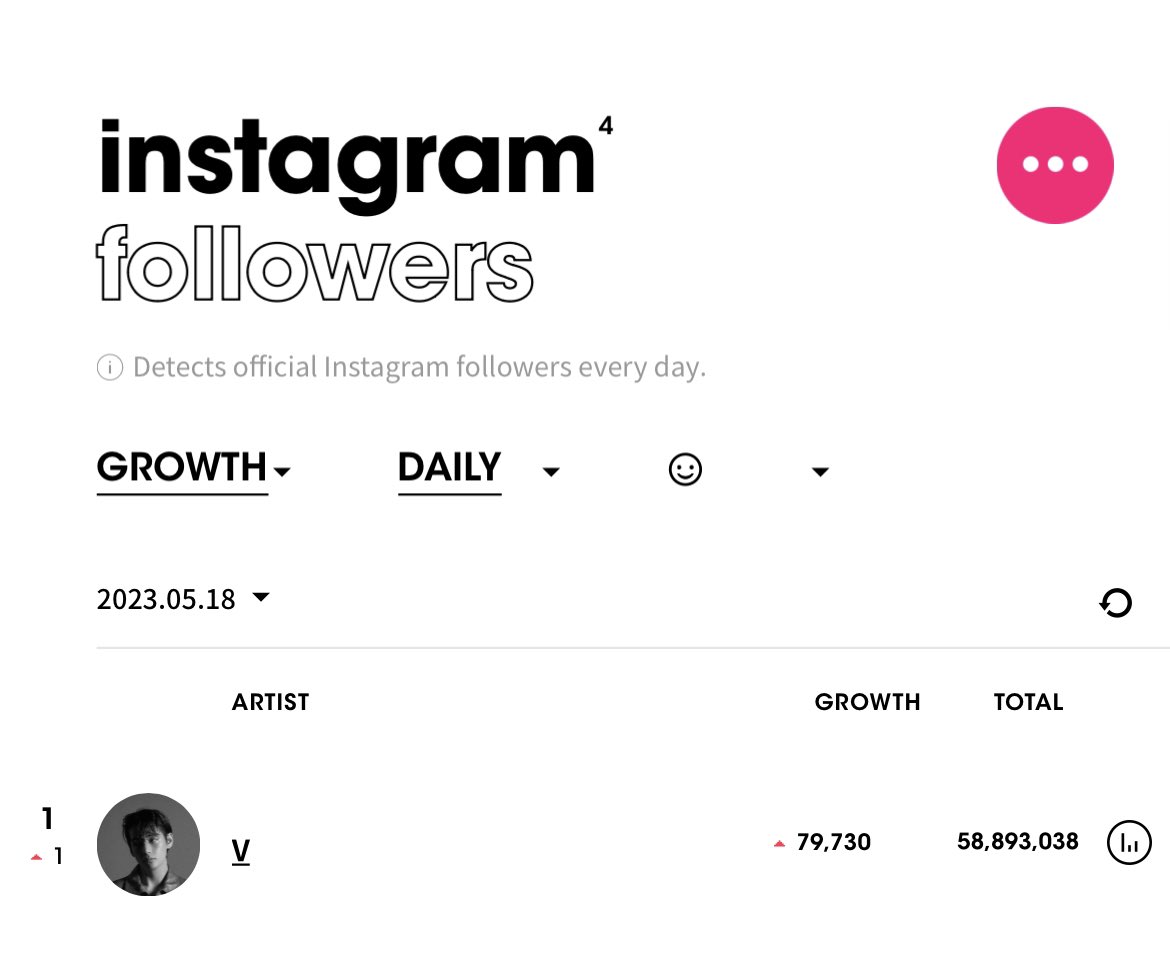Screen dimensions: 1170x964
Task: Expand the DAILY period dropdown arrow
Action: click(x=551, y=472)
